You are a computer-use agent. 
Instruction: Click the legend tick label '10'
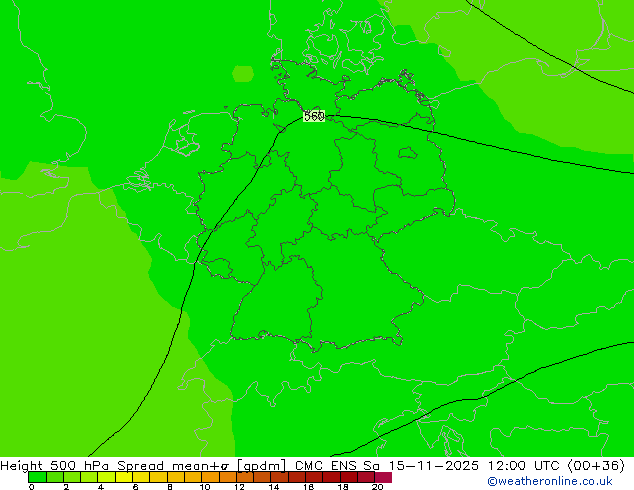(205, 487)
